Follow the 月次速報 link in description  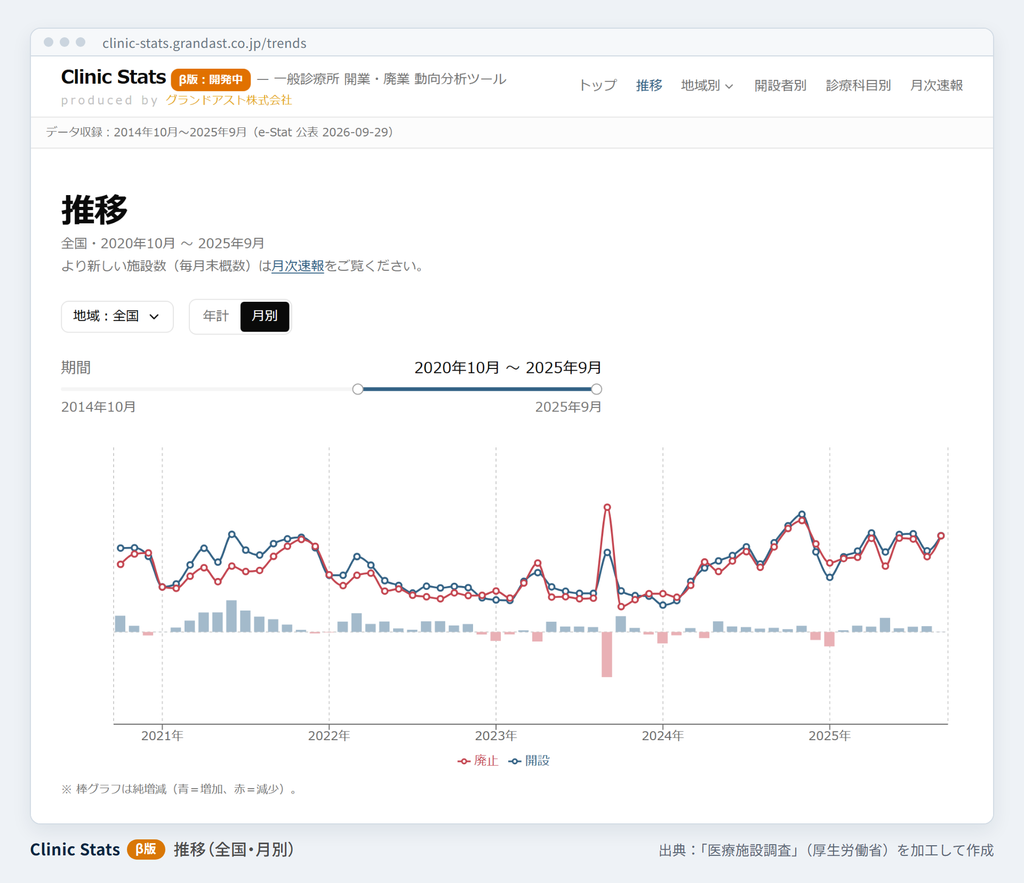(298, 266)
